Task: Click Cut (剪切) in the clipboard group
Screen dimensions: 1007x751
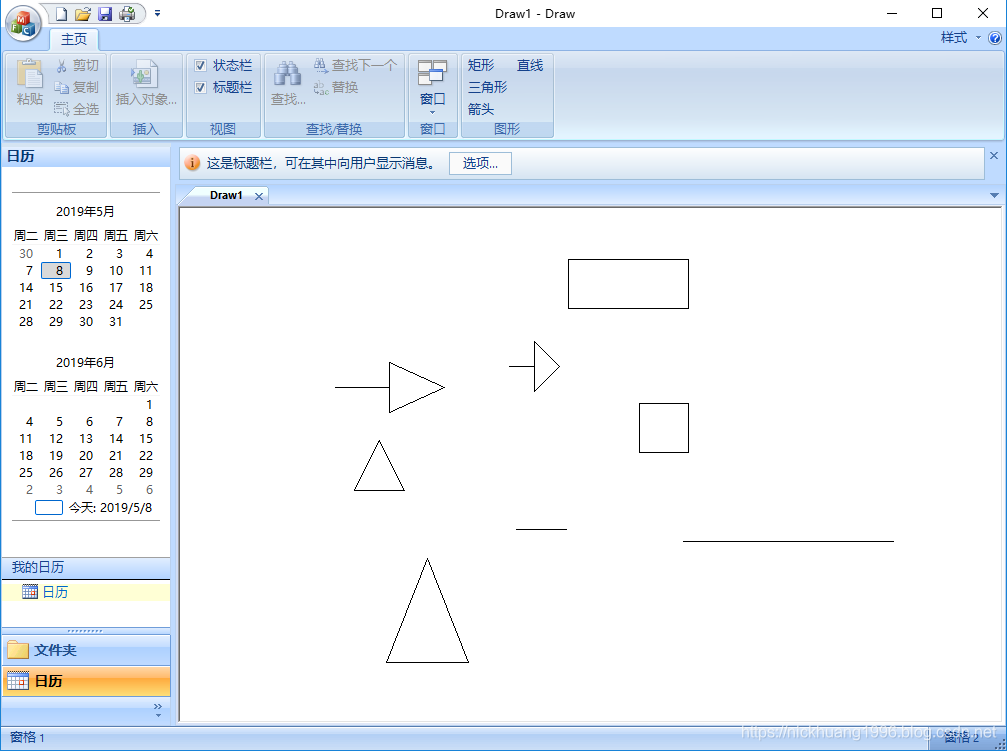Action: pyautogui.click(x=77, y=66)
